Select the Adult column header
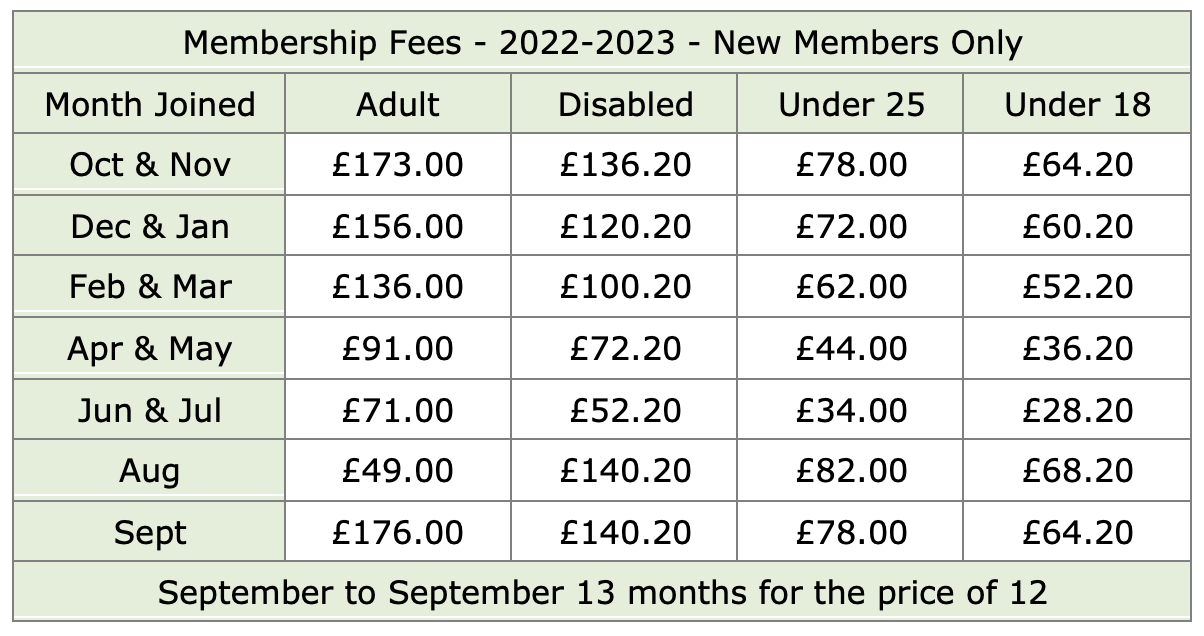1204x636 pixels. [398, 104]
